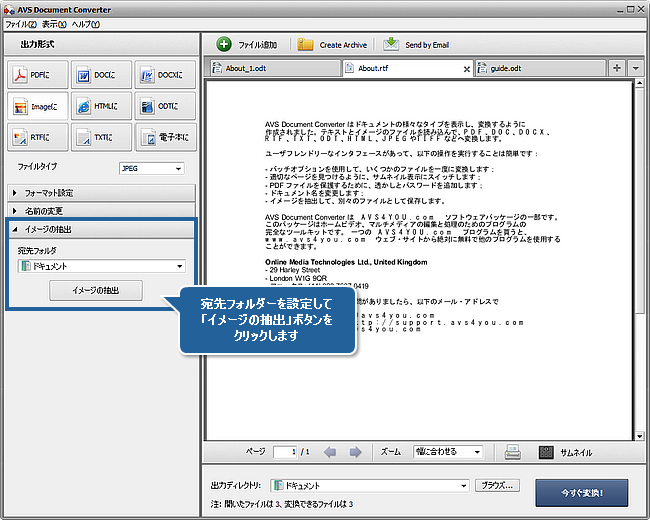The image size is (650, 520).
Task: Open the ファイル menu
Action: [21, 24]
